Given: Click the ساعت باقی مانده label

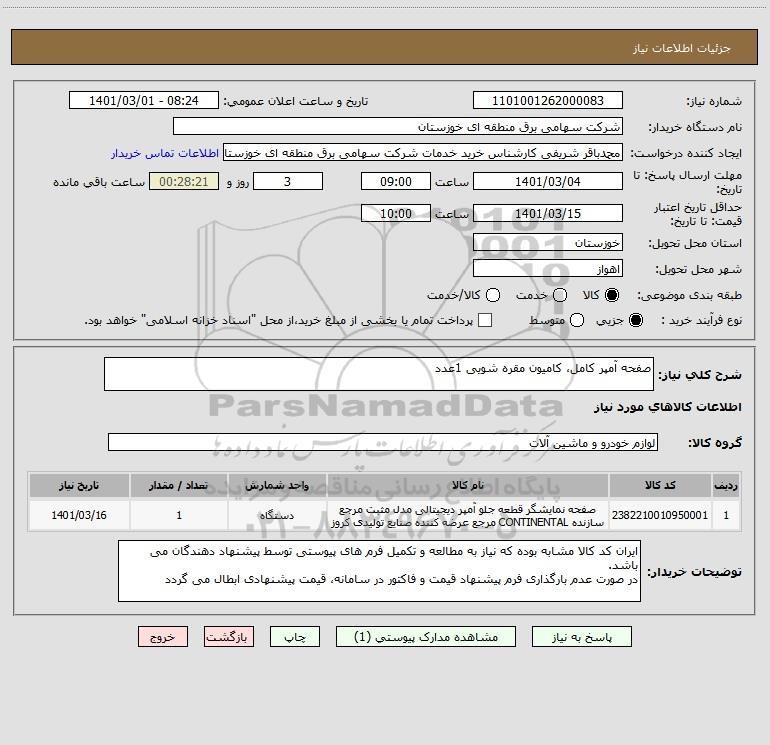Looking at the screenshot, I should [x=99, y=182].
